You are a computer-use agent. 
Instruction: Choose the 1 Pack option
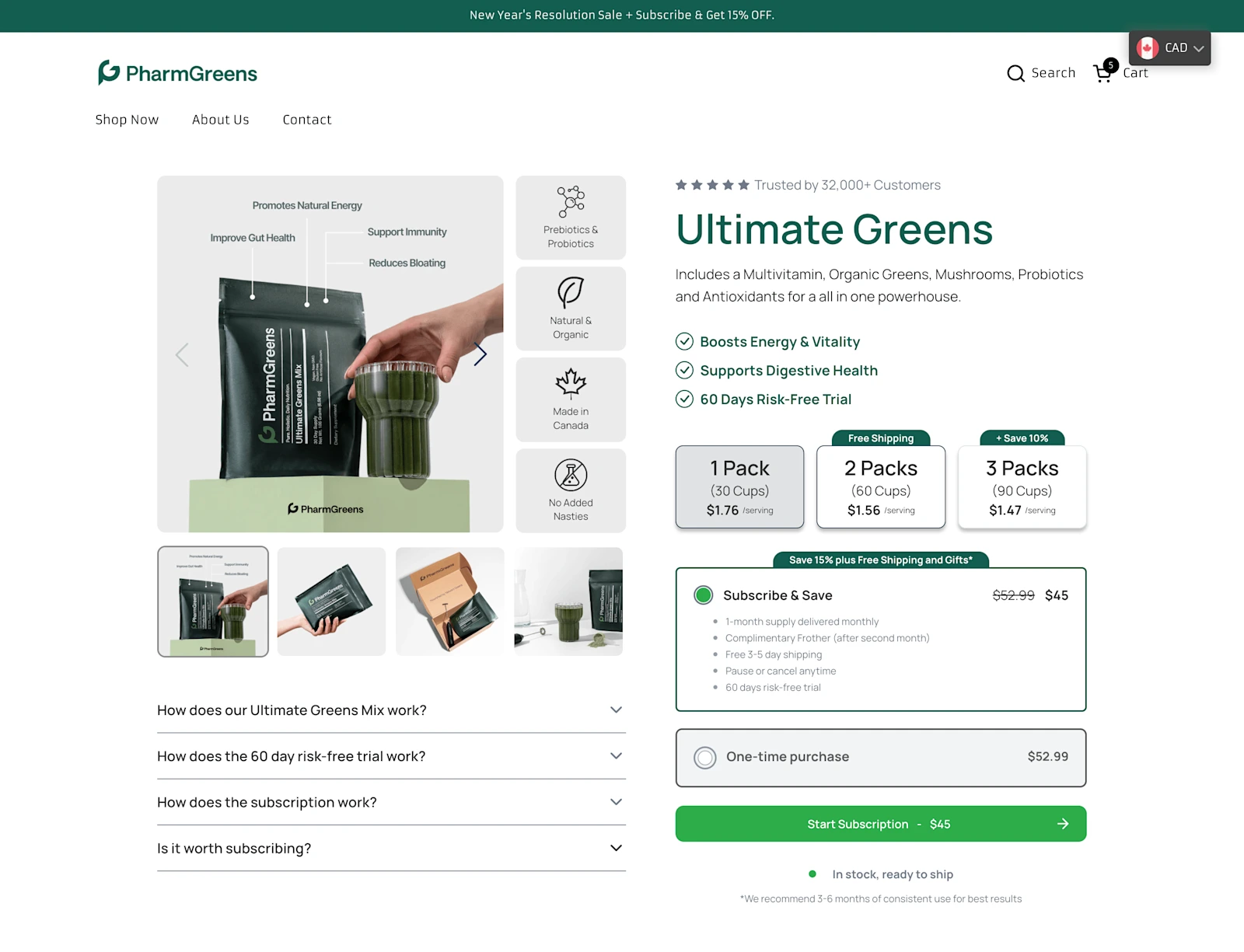coord(739,486)
